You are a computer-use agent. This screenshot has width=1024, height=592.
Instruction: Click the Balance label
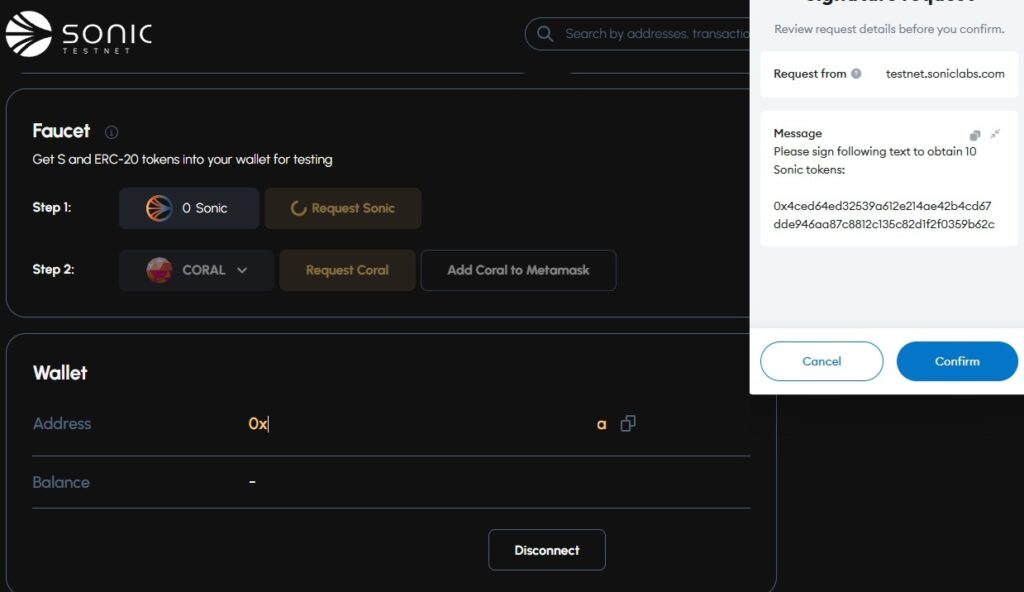pyautogui.click(x=61, y=482)
